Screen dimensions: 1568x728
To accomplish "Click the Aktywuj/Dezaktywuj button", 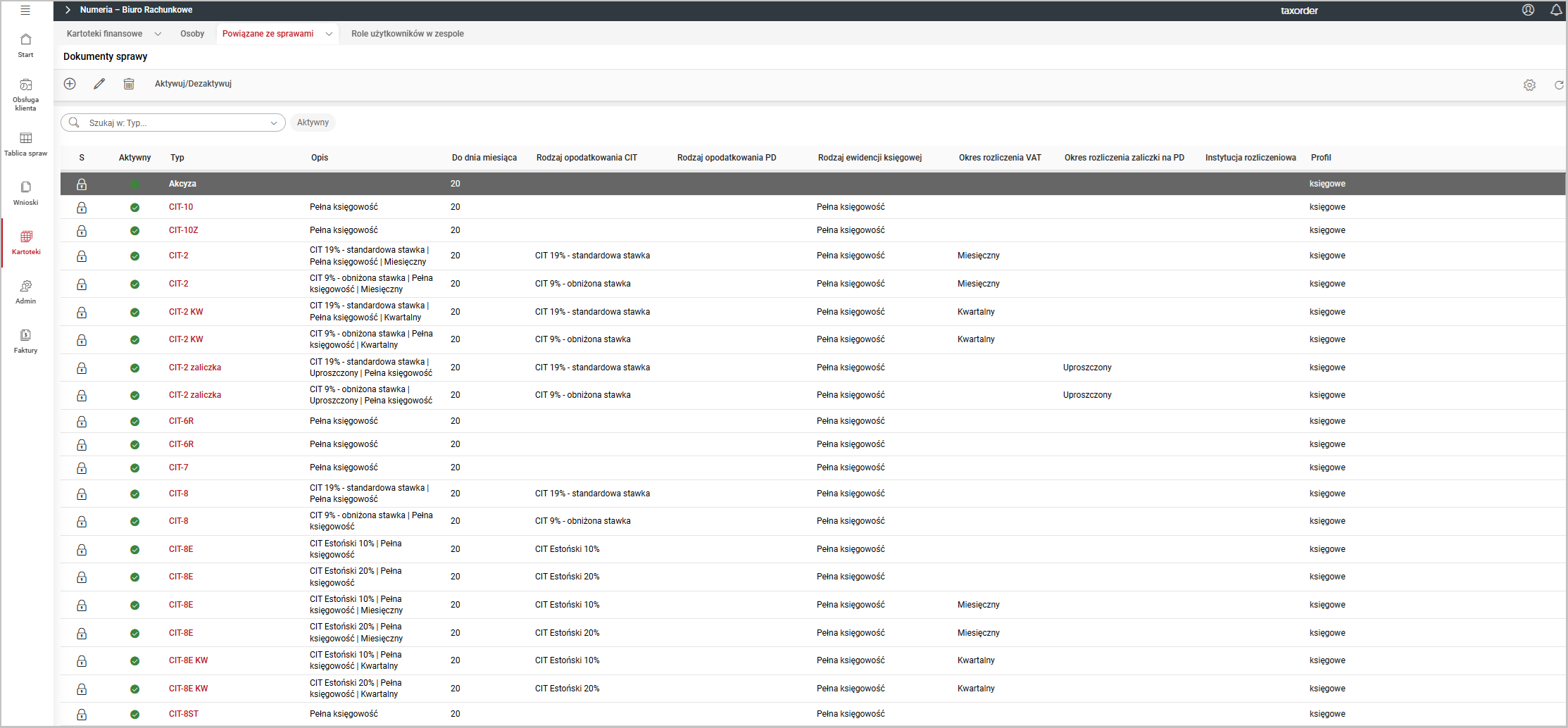I will (193, 84).
